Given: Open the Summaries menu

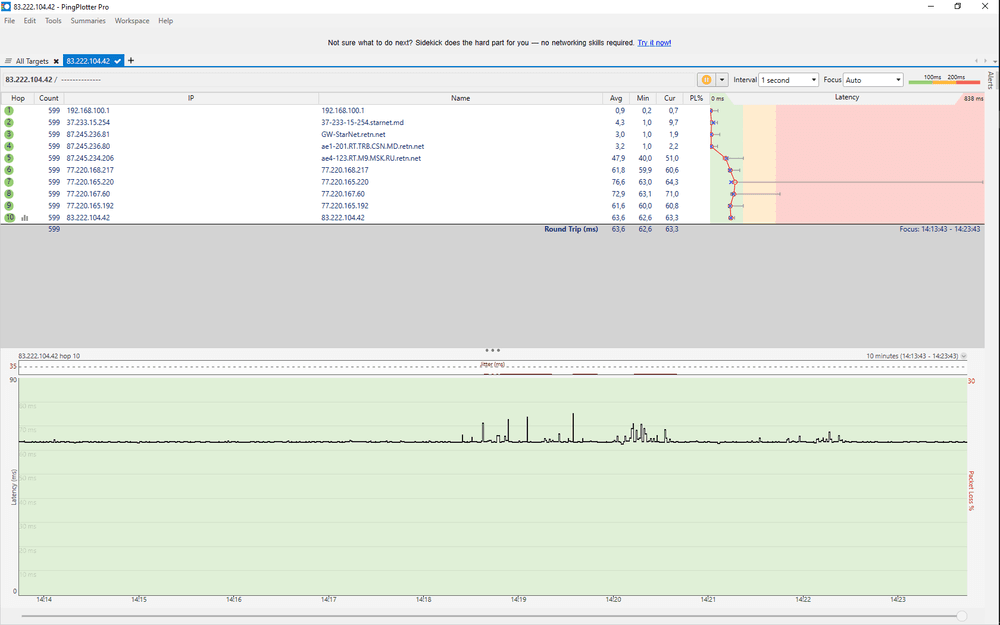Looking at the screenshot, I should 88,21.
